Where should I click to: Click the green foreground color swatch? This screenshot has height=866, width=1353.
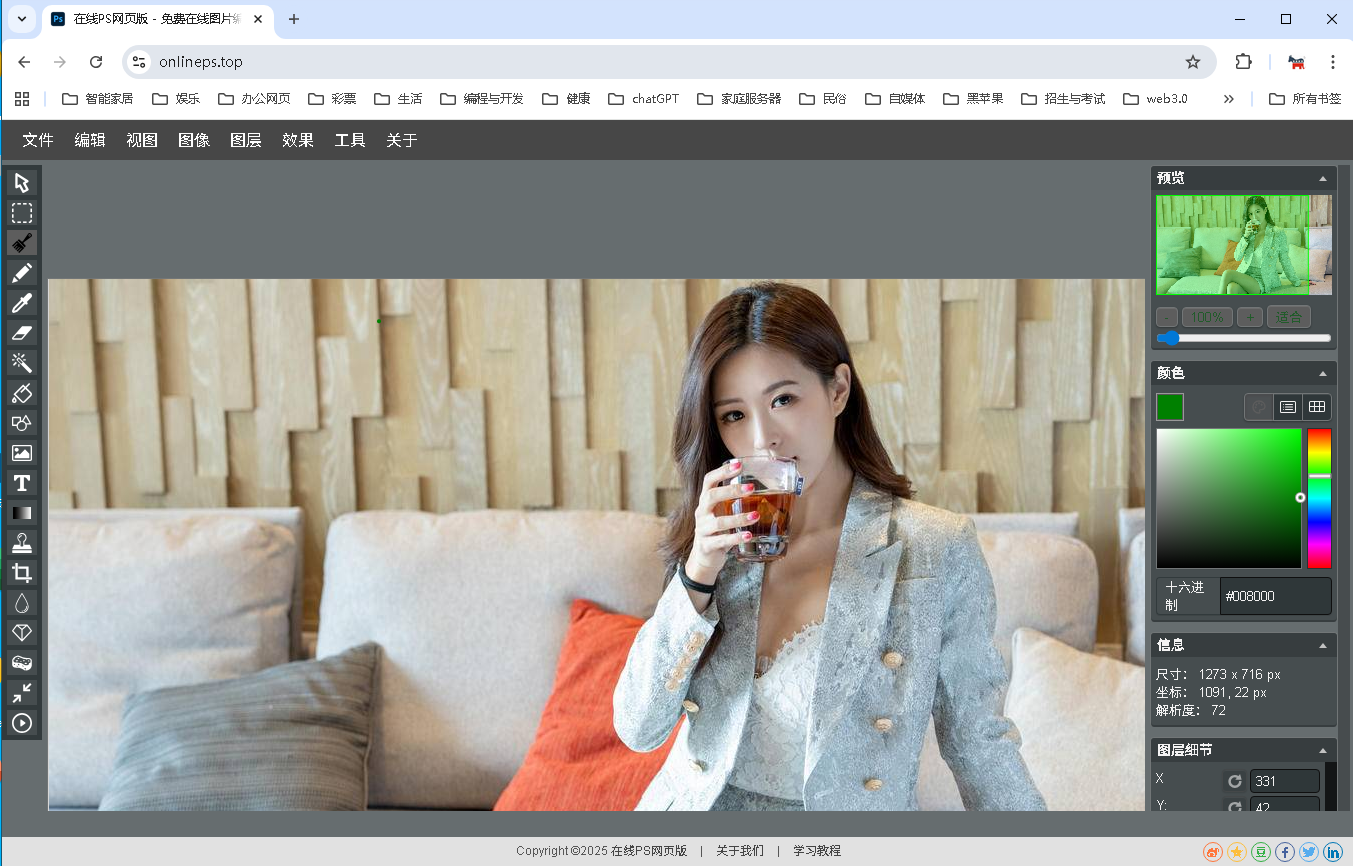pos(1170,407)
